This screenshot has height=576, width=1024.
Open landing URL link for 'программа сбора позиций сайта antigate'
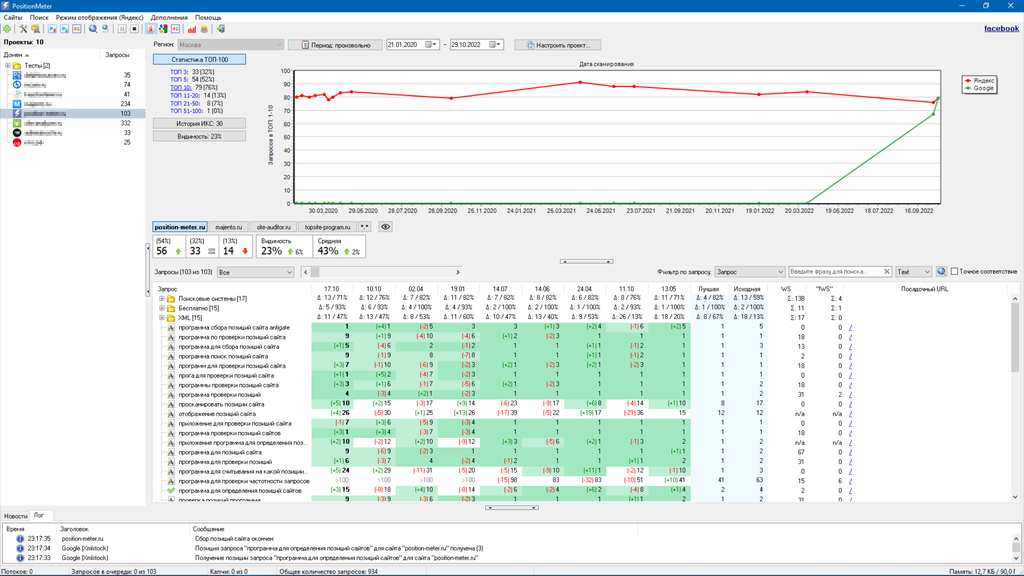tap(850, 328)
